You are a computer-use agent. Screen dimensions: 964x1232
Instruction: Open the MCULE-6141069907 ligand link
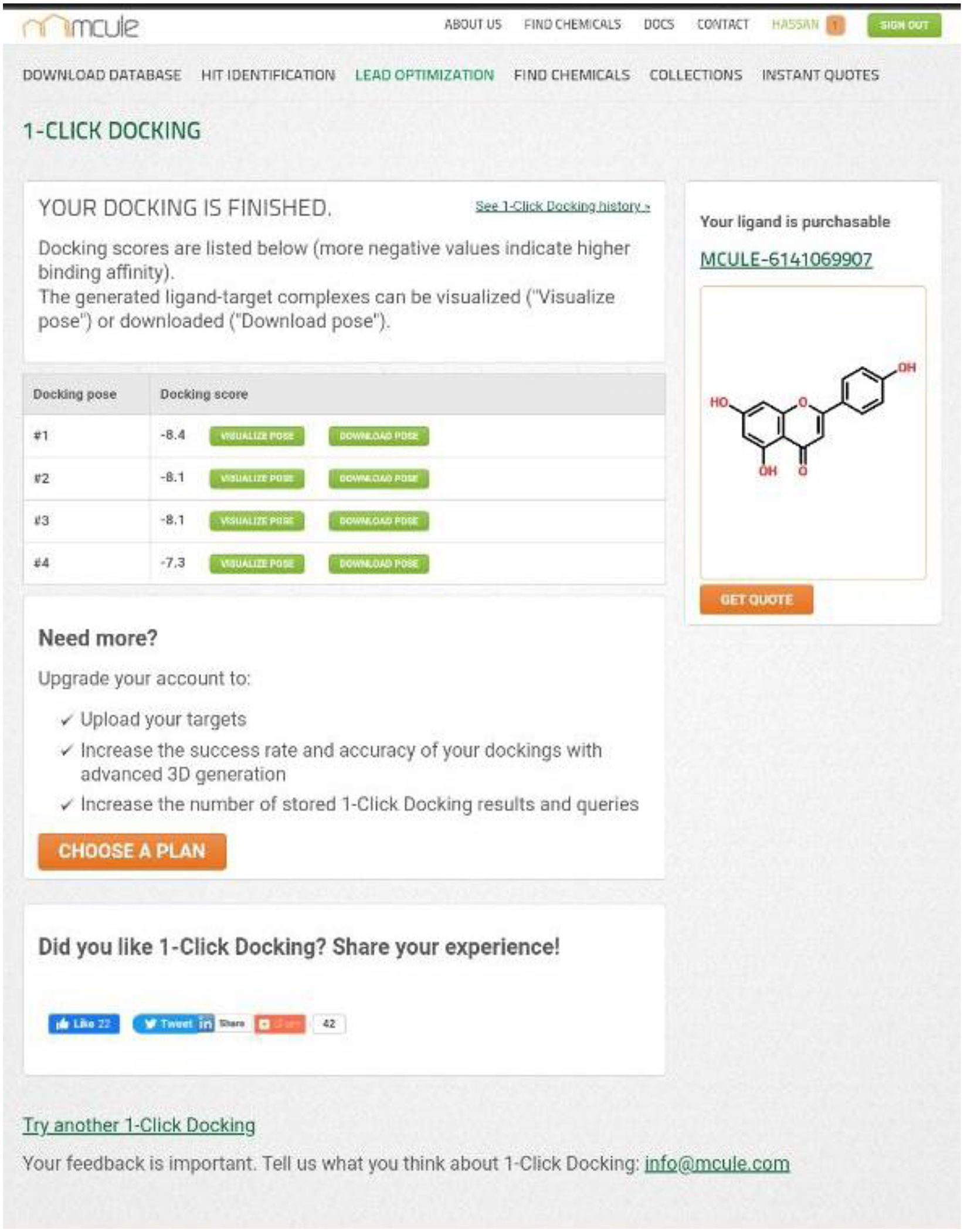point(786,259)
